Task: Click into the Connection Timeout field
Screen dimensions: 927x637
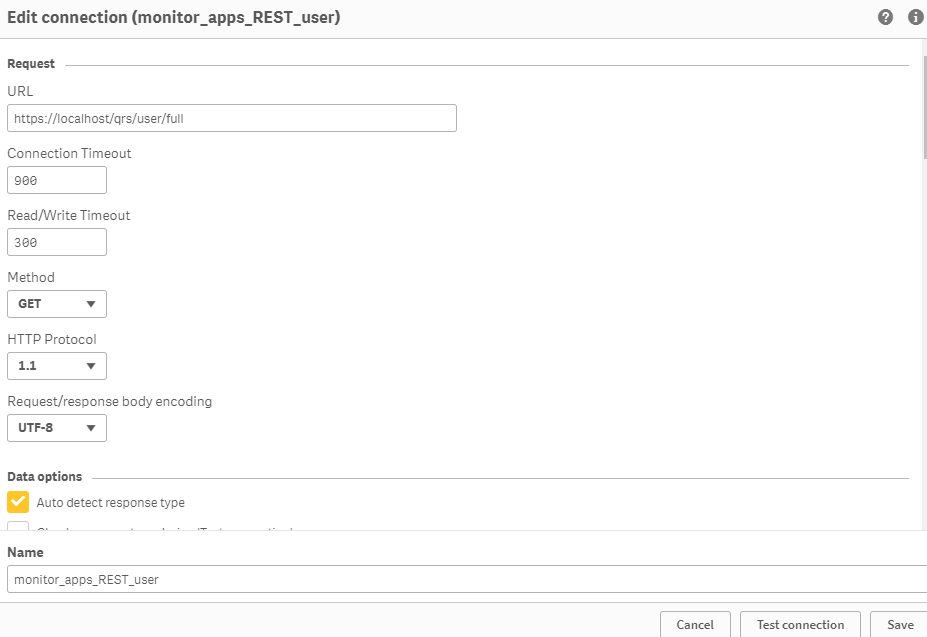Action: pyautogui.click(x=57, y=180)
